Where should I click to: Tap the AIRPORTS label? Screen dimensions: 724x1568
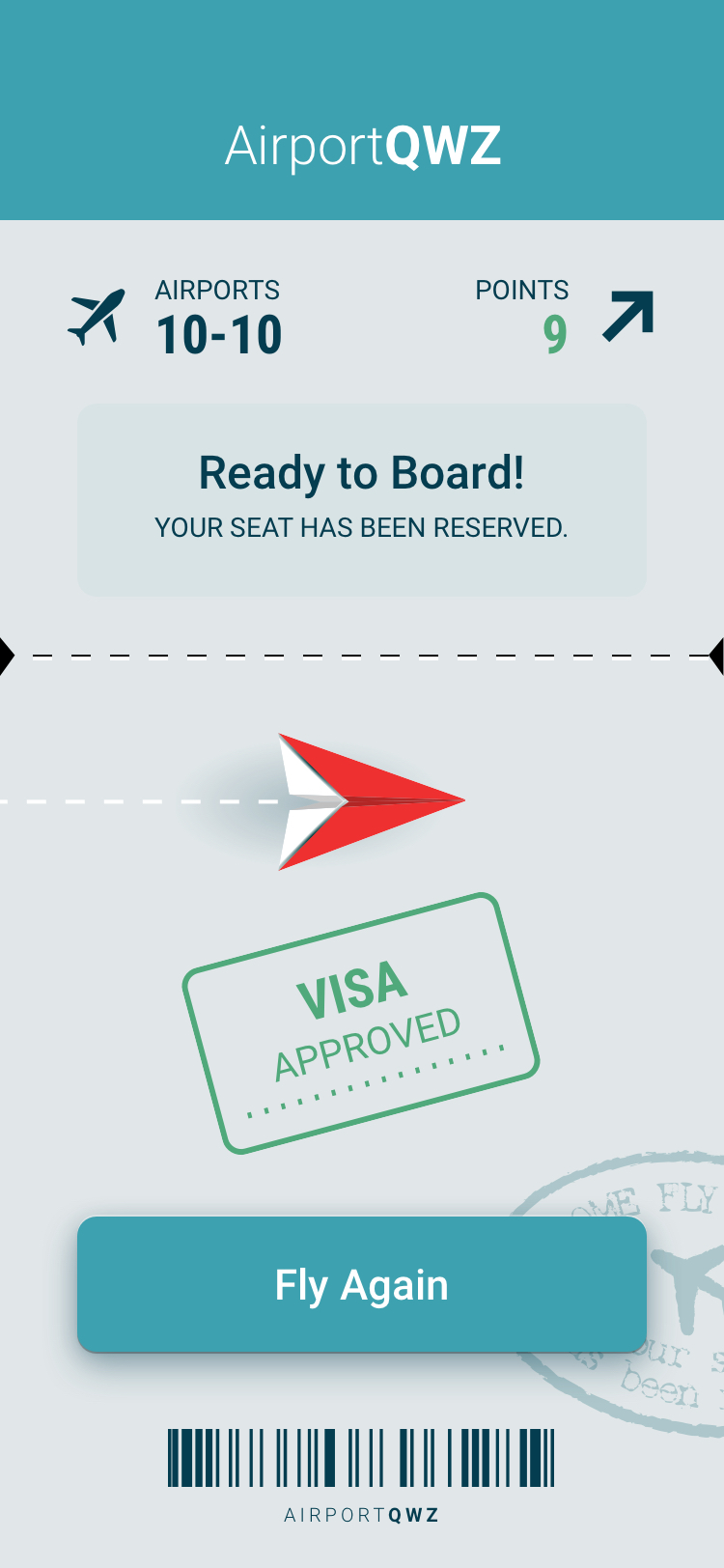coord(217,290)
